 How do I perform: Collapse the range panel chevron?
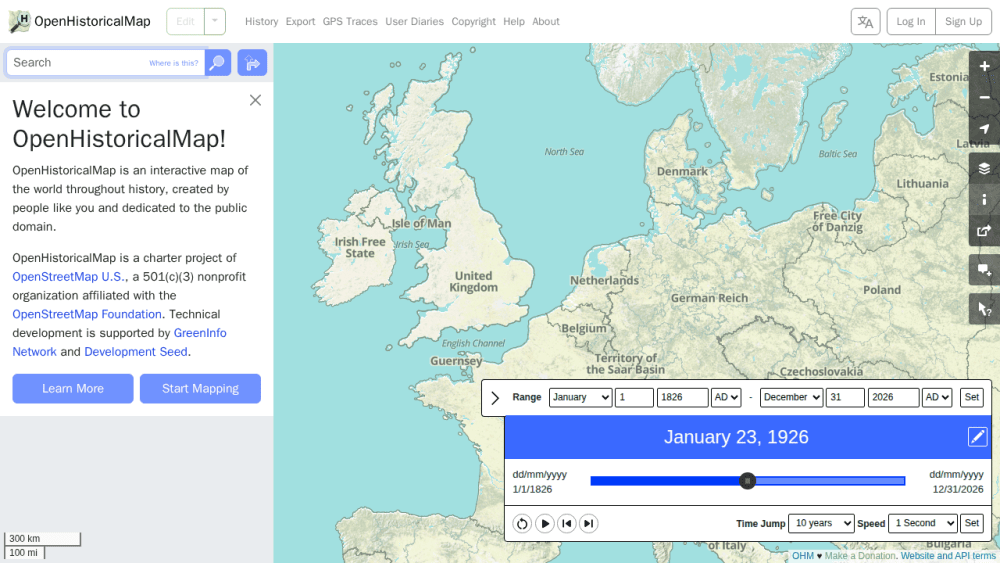click(495, 398)
